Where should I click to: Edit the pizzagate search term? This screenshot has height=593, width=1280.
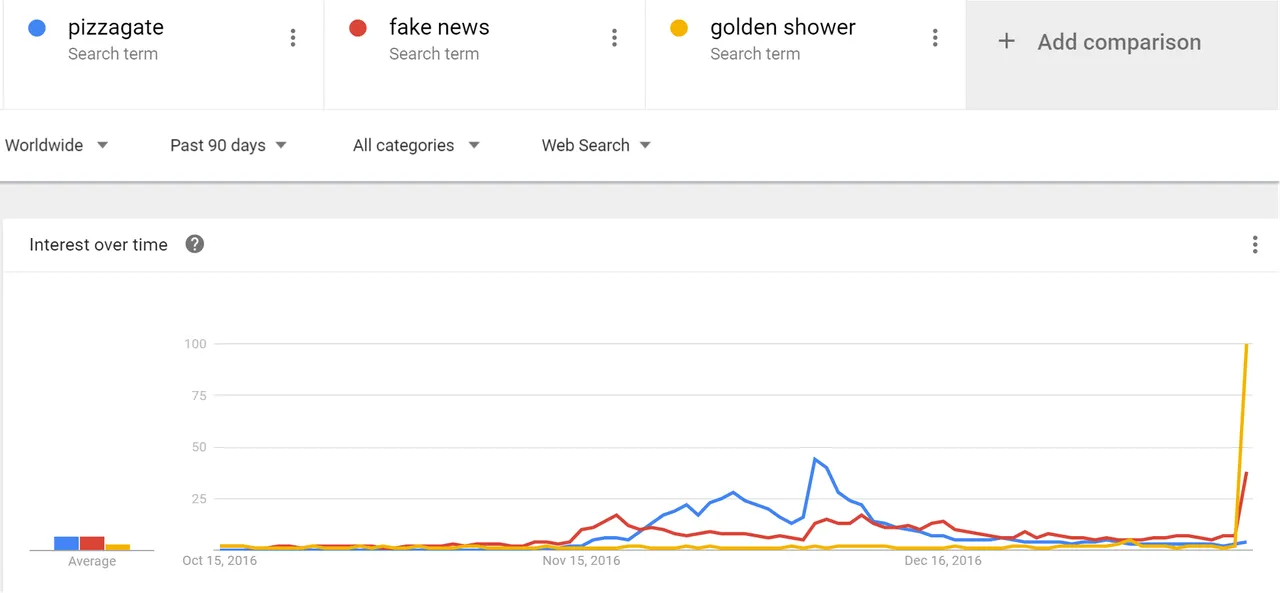pos(116,28)
